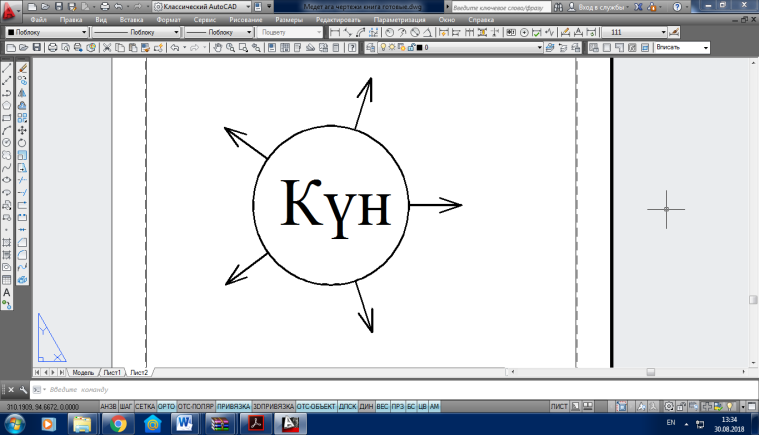
Task: Click the command line input field
Action: tap(397, 390)
